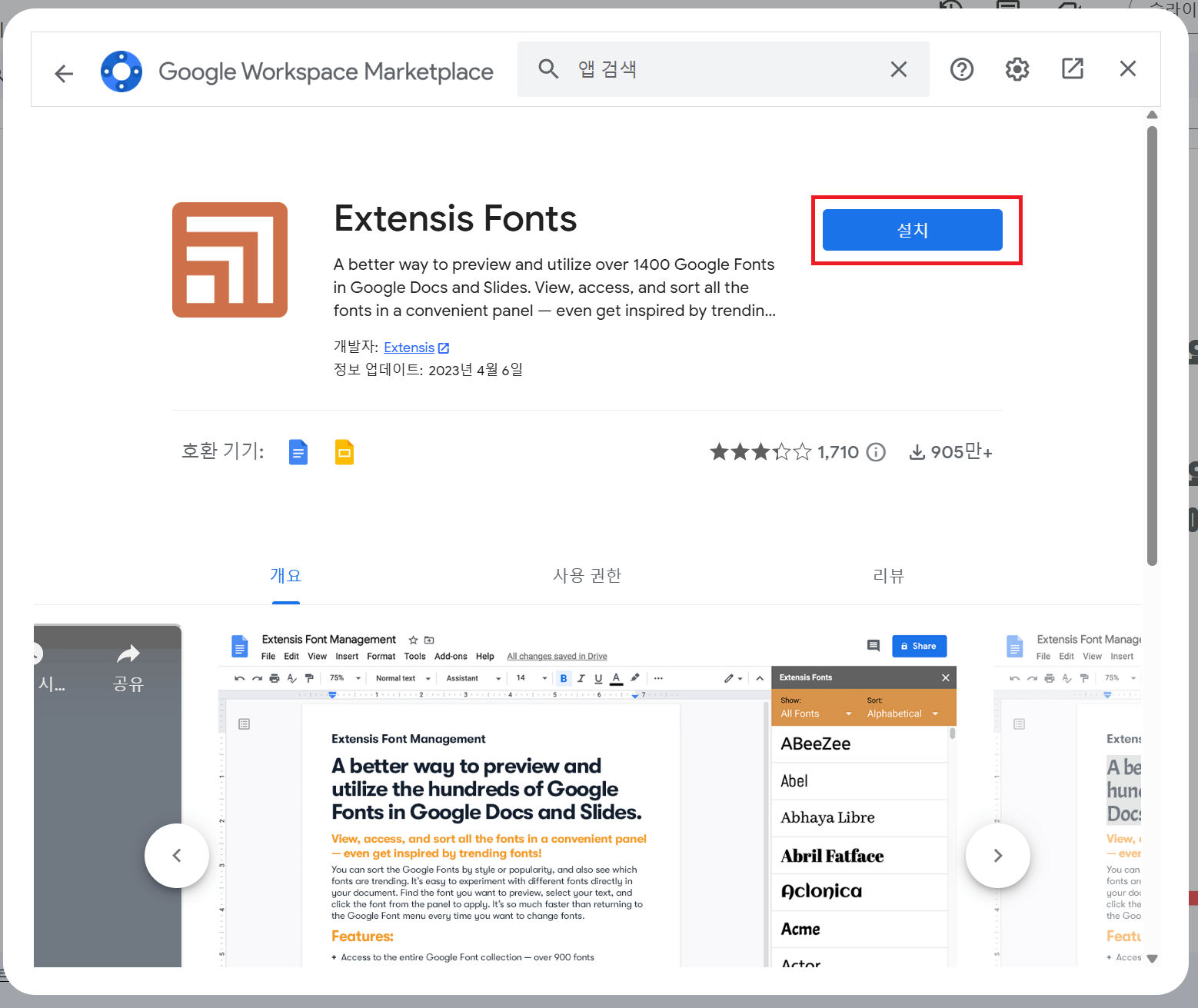Open the 75% zoom dropdown in screenshot
This screenshot has height=1008, width=1198.
[345, 678]
